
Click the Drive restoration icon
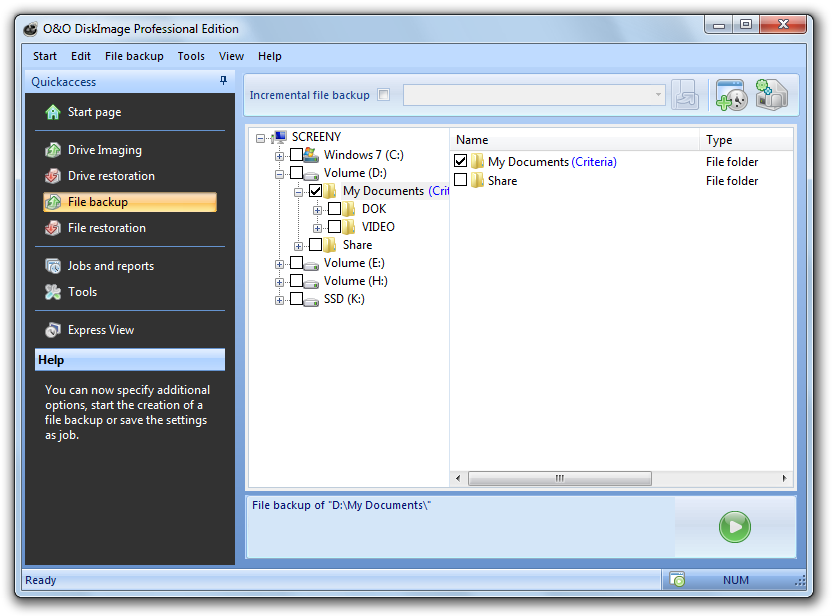click(x=53, y=176)
